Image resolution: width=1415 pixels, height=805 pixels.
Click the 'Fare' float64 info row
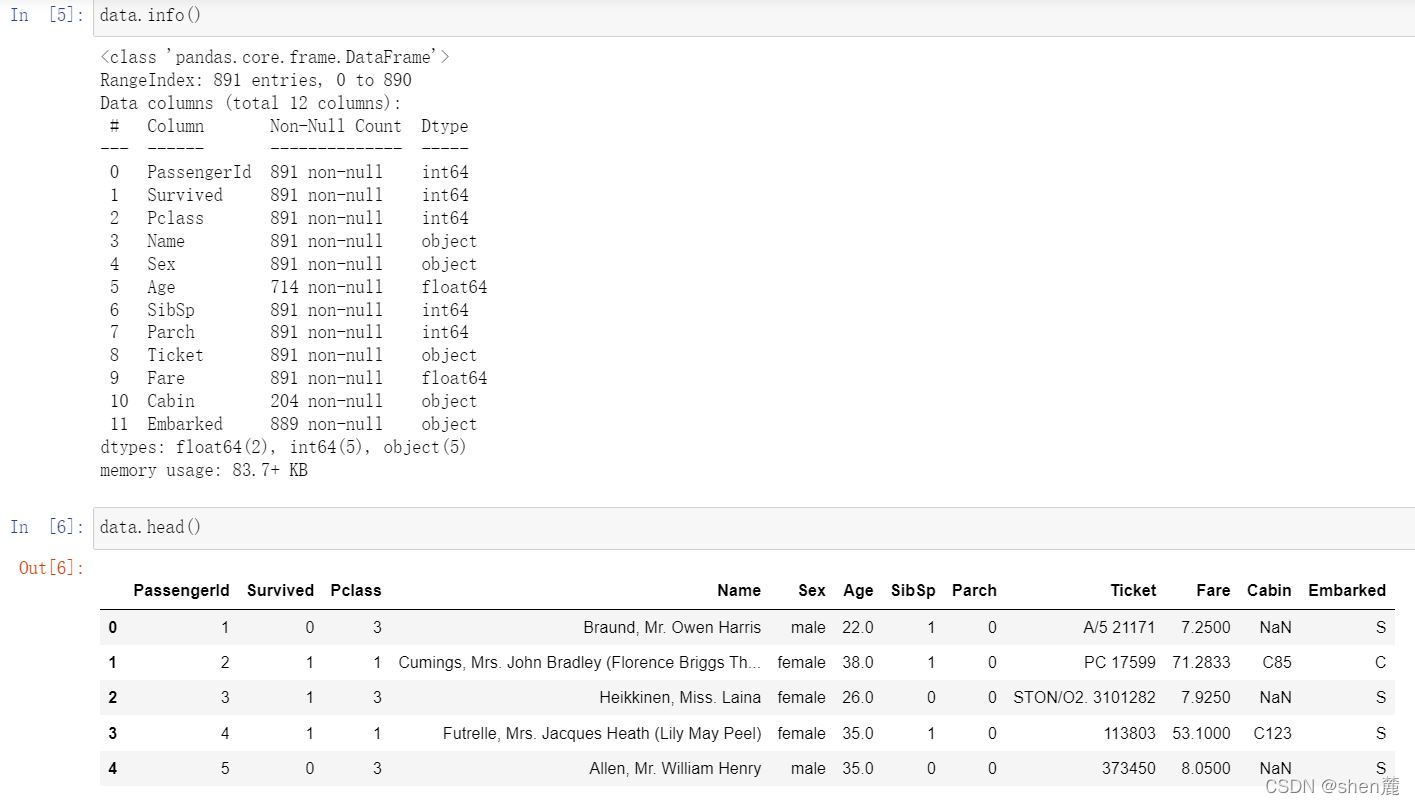[x=298, y=378]
